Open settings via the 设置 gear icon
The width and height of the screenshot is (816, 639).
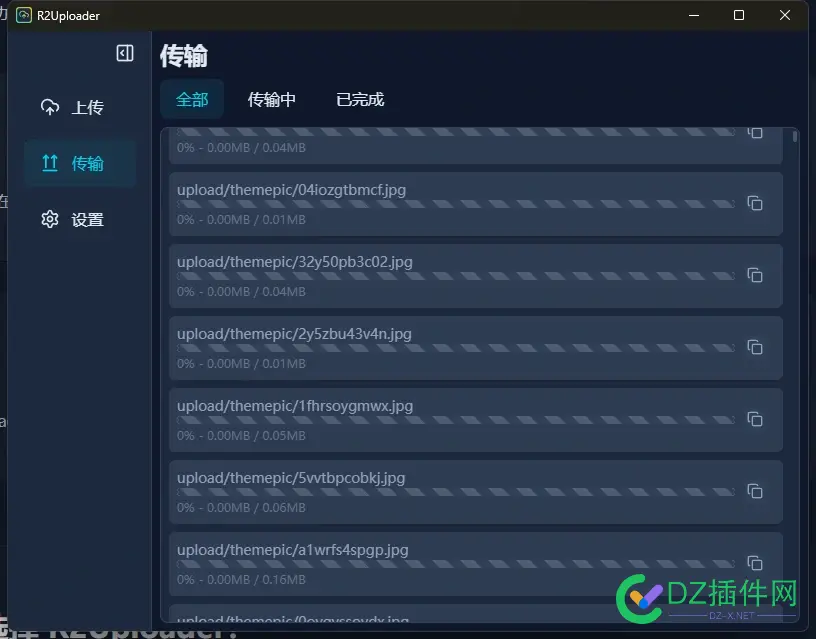50,219
